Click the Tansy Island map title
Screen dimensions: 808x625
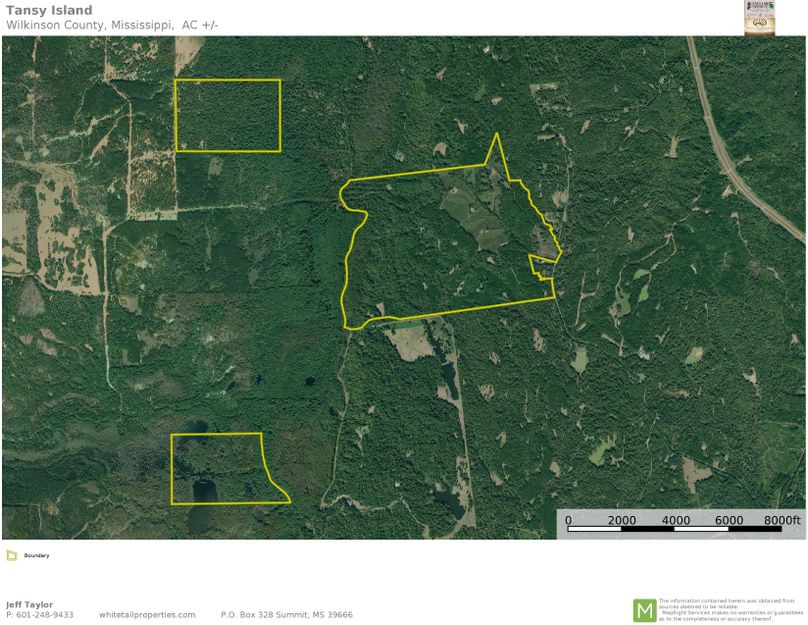pyautogui.click(x=48, y=11)
